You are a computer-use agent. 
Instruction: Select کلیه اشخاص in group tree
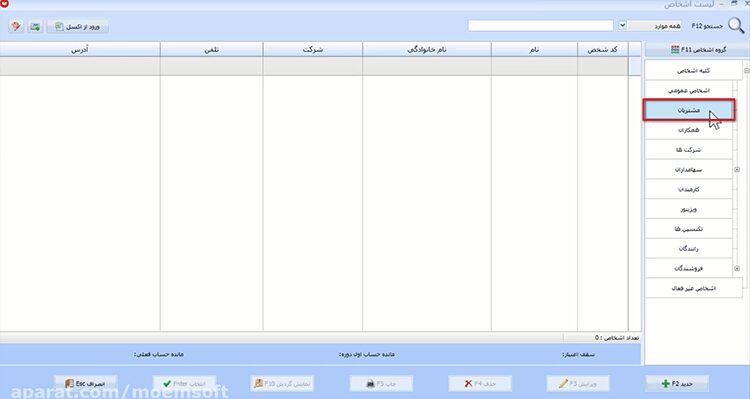694,70
